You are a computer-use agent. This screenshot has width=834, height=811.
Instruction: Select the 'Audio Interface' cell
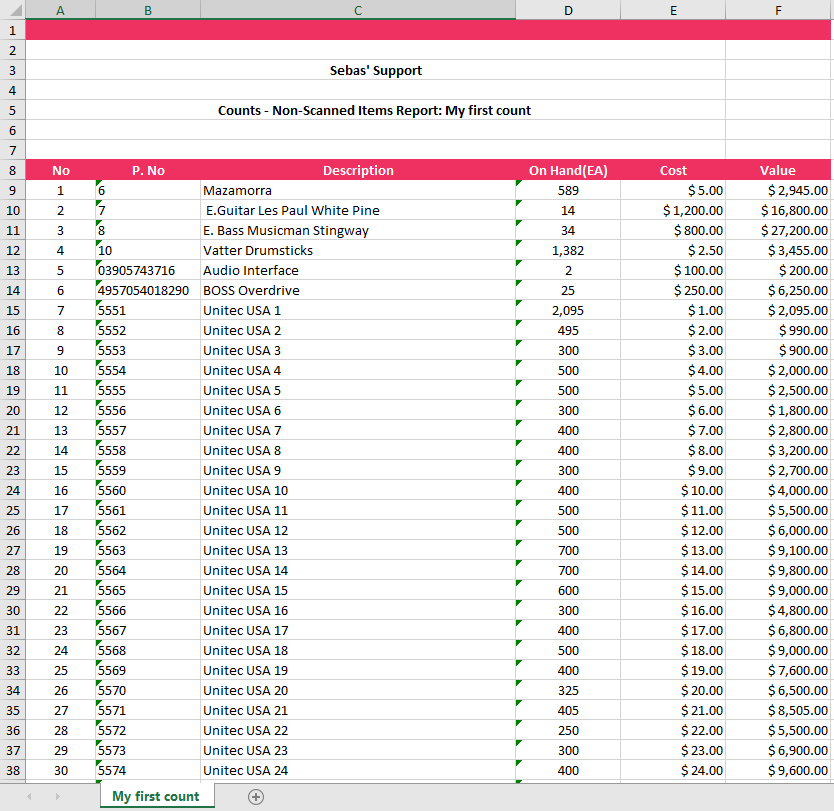pyautogui.click(x=358, y=271)
